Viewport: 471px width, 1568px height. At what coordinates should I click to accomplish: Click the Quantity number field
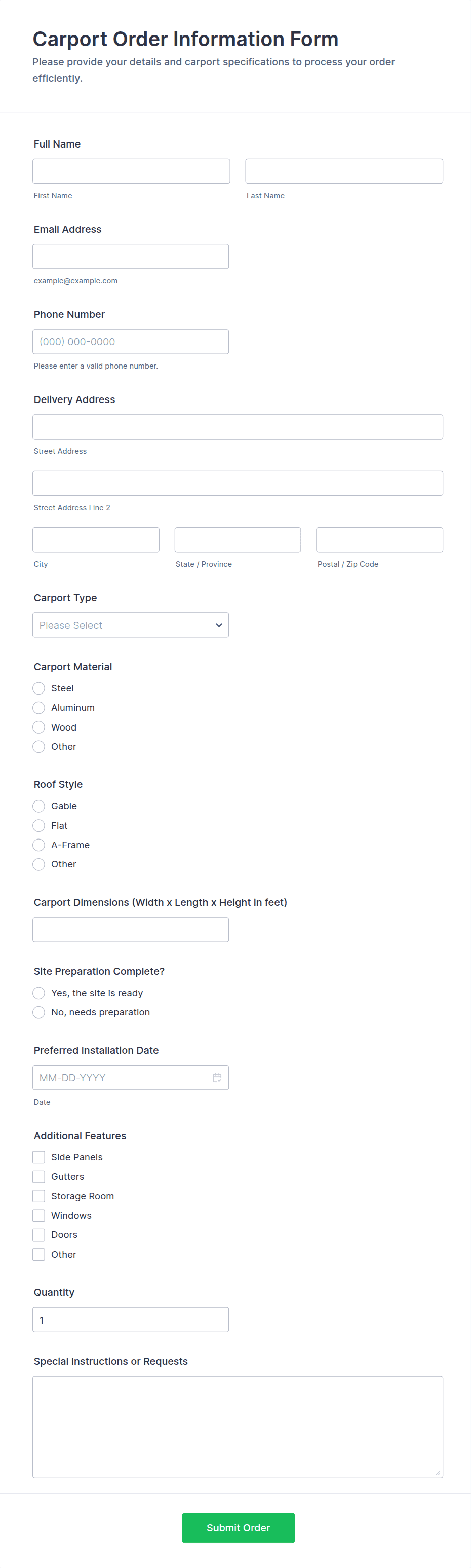(131, 1320)
